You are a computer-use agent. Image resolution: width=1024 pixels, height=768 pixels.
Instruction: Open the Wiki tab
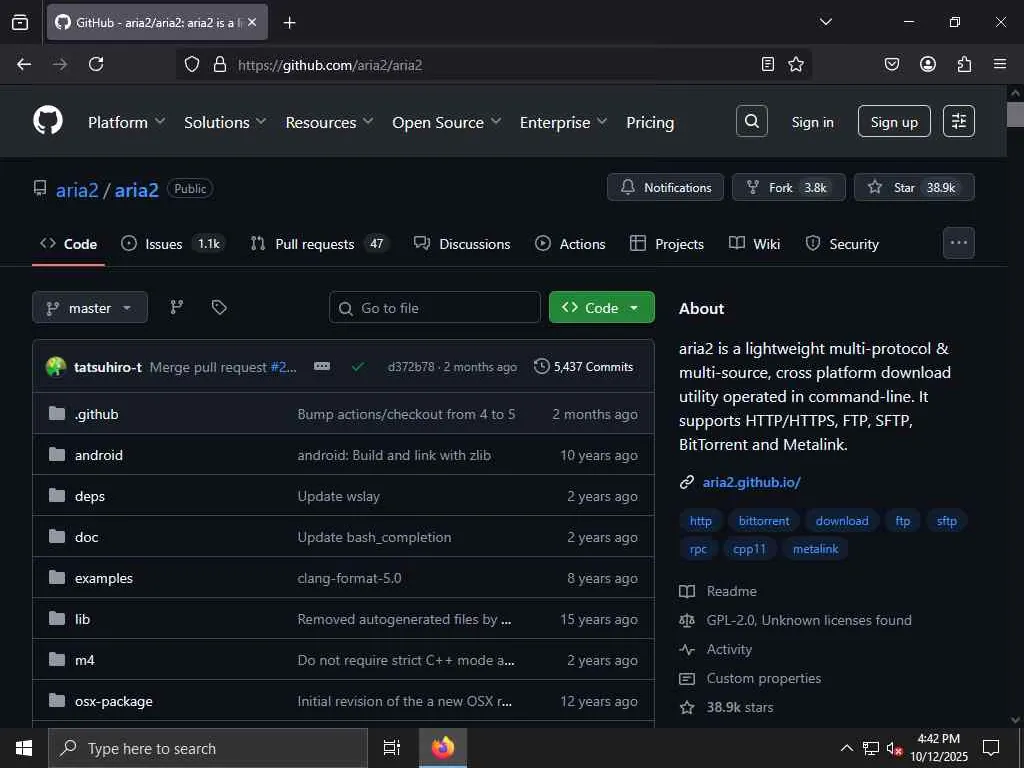(x=754, y=244)
